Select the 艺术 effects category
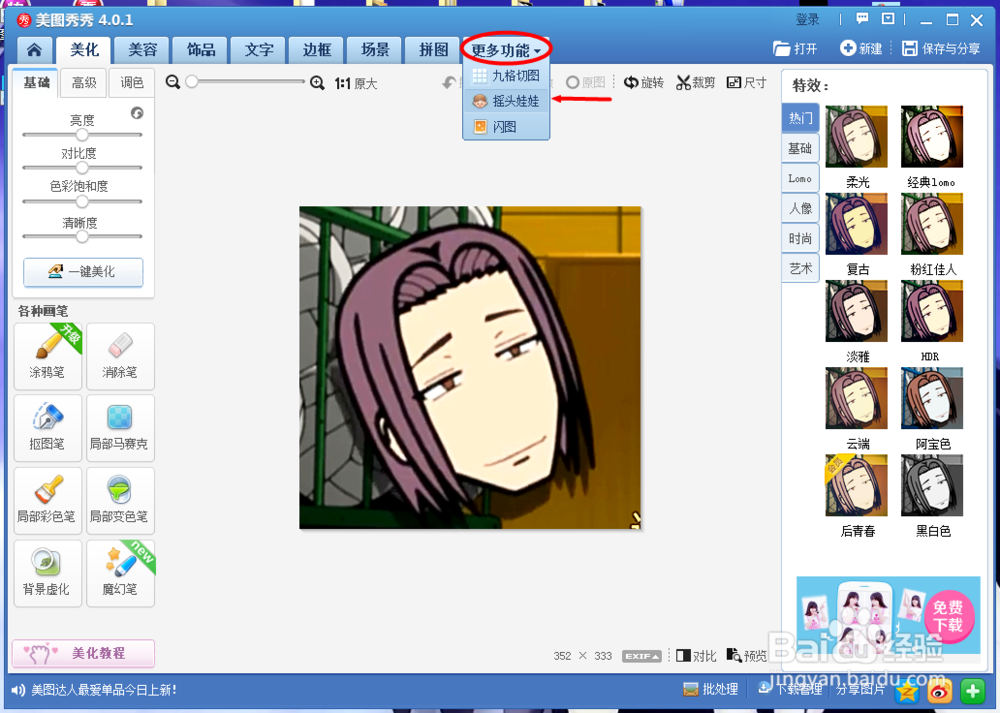The width and height of the screenshot is (1000, 713). click(800, 268)
